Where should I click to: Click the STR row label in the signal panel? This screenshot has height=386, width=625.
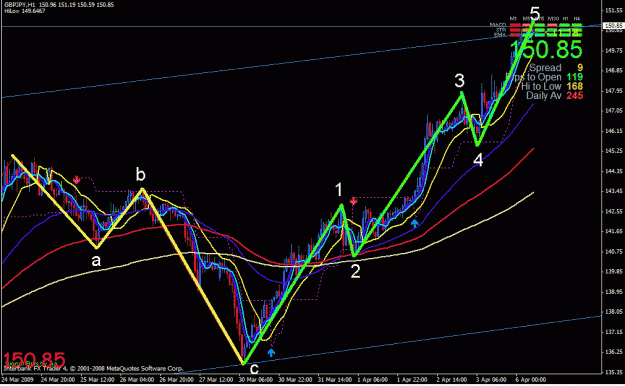tap(501, 30)
